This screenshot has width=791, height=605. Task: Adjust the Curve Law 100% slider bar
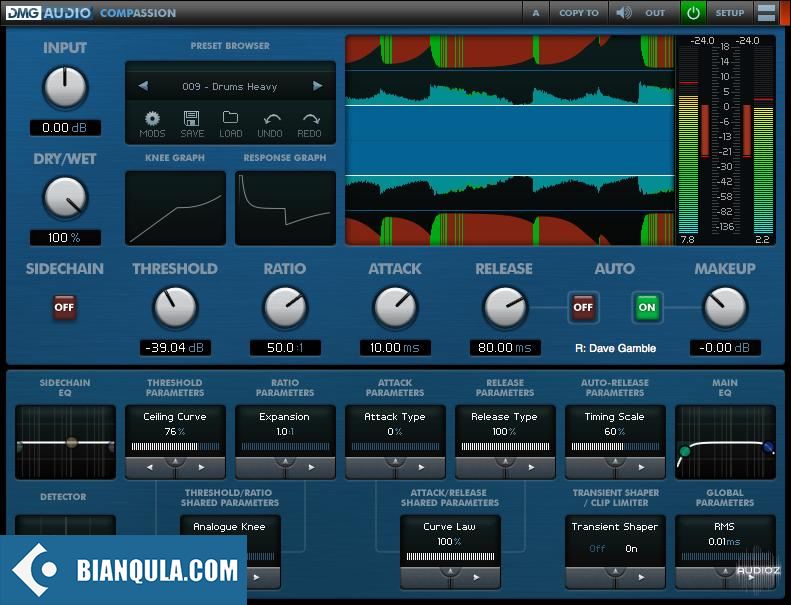tap(450, 557)
